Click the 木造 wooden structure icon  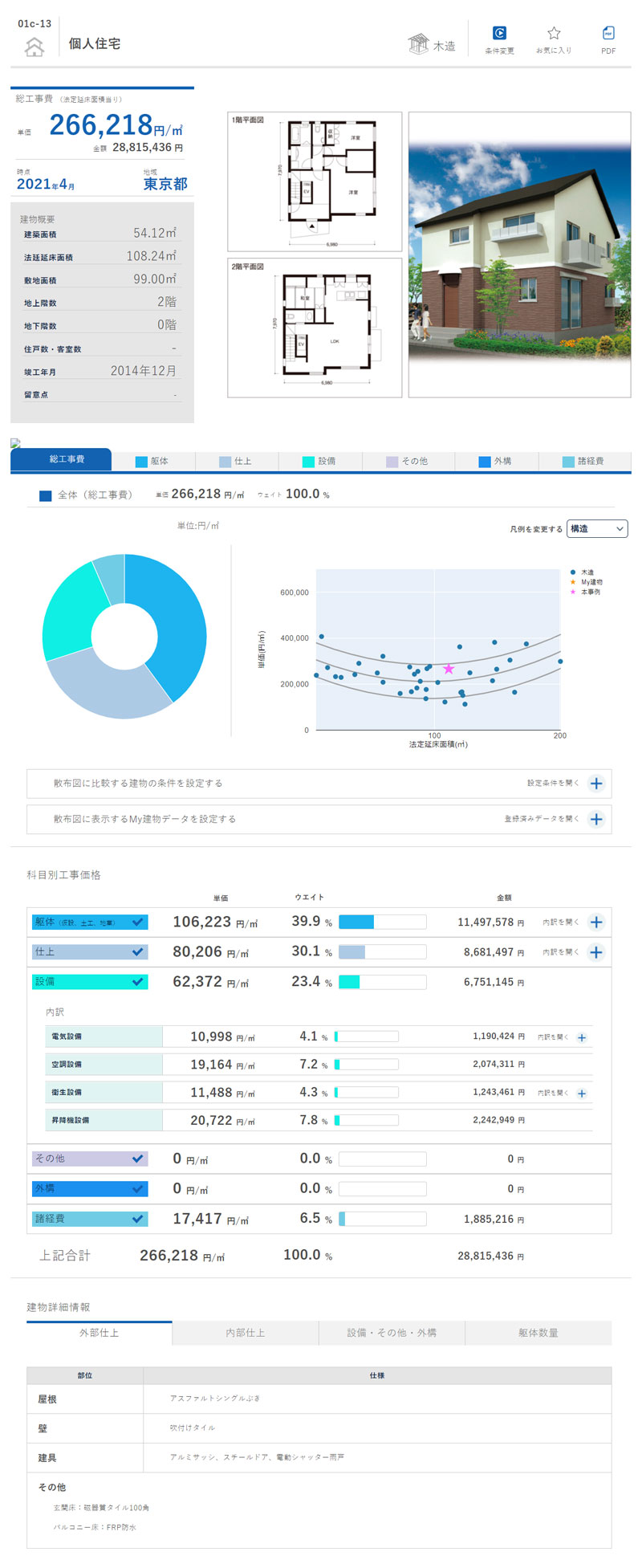pos(418,44)
